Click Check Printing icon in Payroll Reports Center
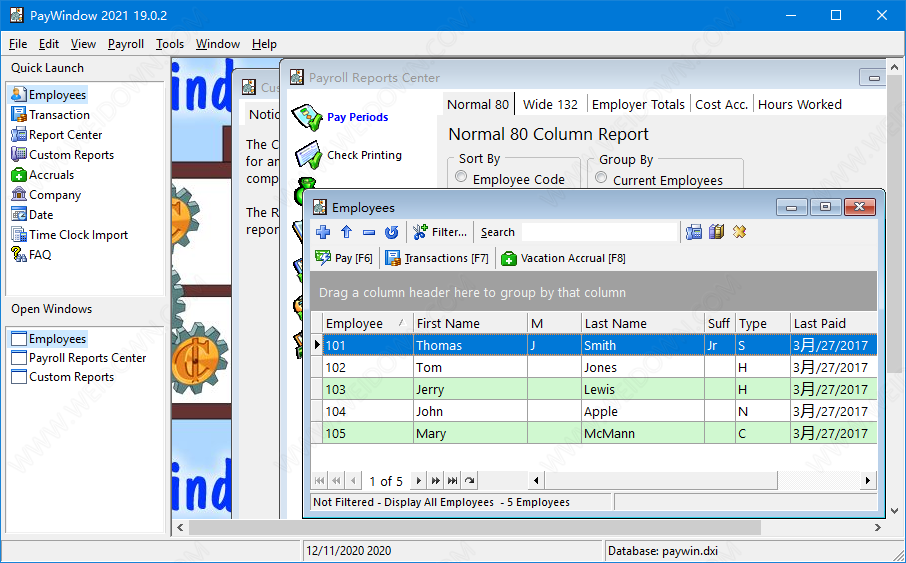Screen dimensions: 906x563 click(x=308, y=155)
